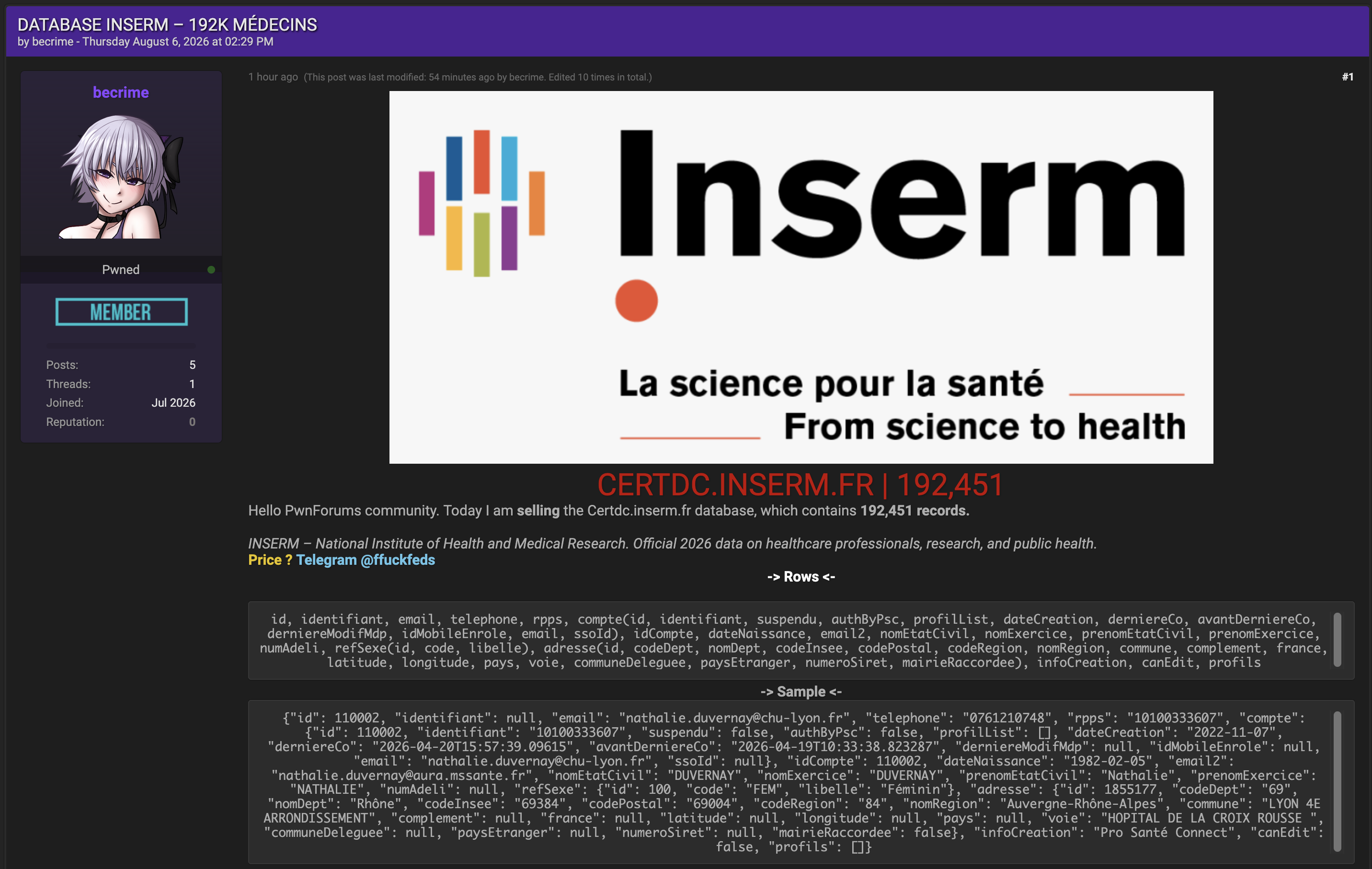
Task: Click the Pwned user title text
Action: pyautogui.click(x=121, y=270)
